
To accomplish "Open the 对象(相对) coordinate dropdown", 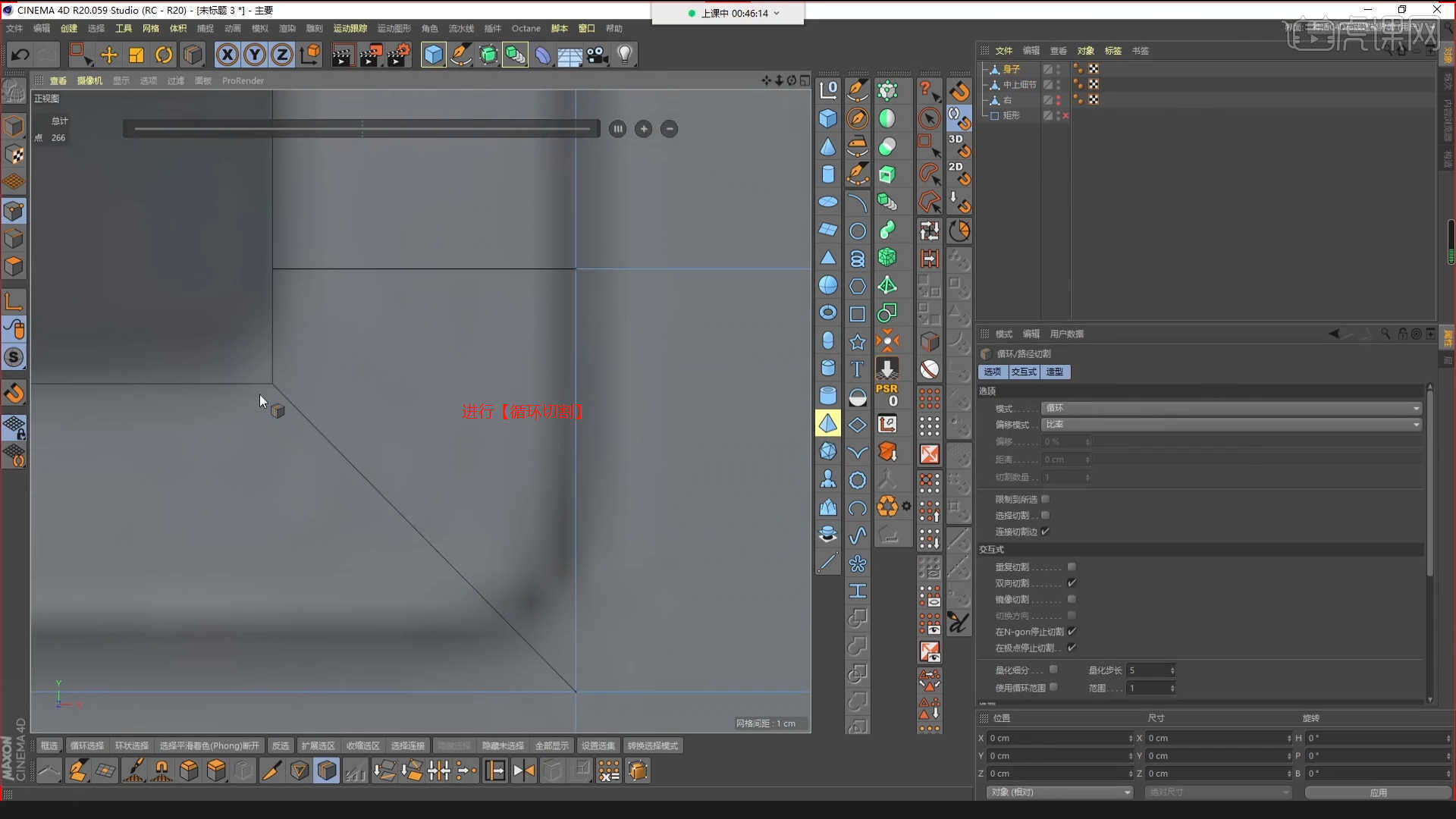I will (1059, 792).
